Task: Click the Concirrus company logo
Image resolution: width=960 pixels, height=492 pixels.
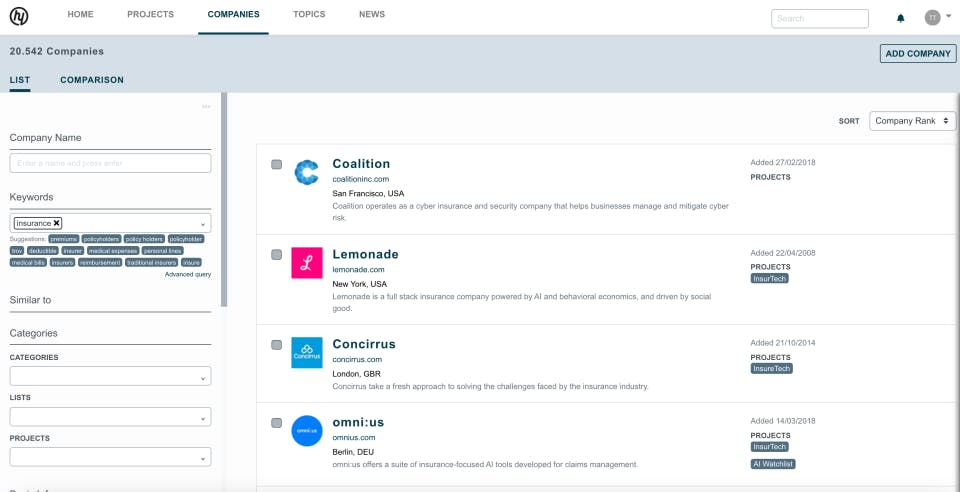Action: click(x=306, y=352)
